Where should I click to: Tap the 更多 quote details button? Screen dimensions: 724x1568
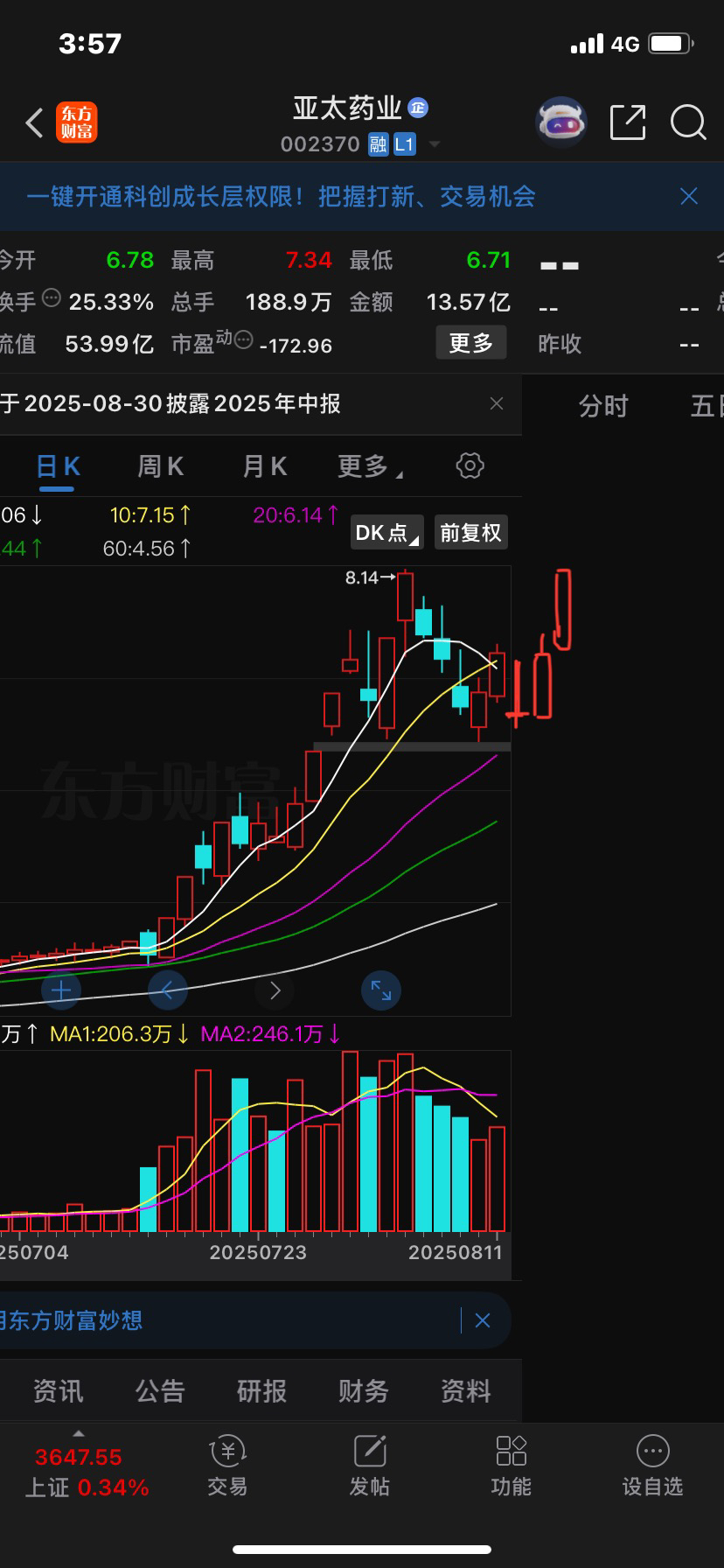[x=471, y=343]
